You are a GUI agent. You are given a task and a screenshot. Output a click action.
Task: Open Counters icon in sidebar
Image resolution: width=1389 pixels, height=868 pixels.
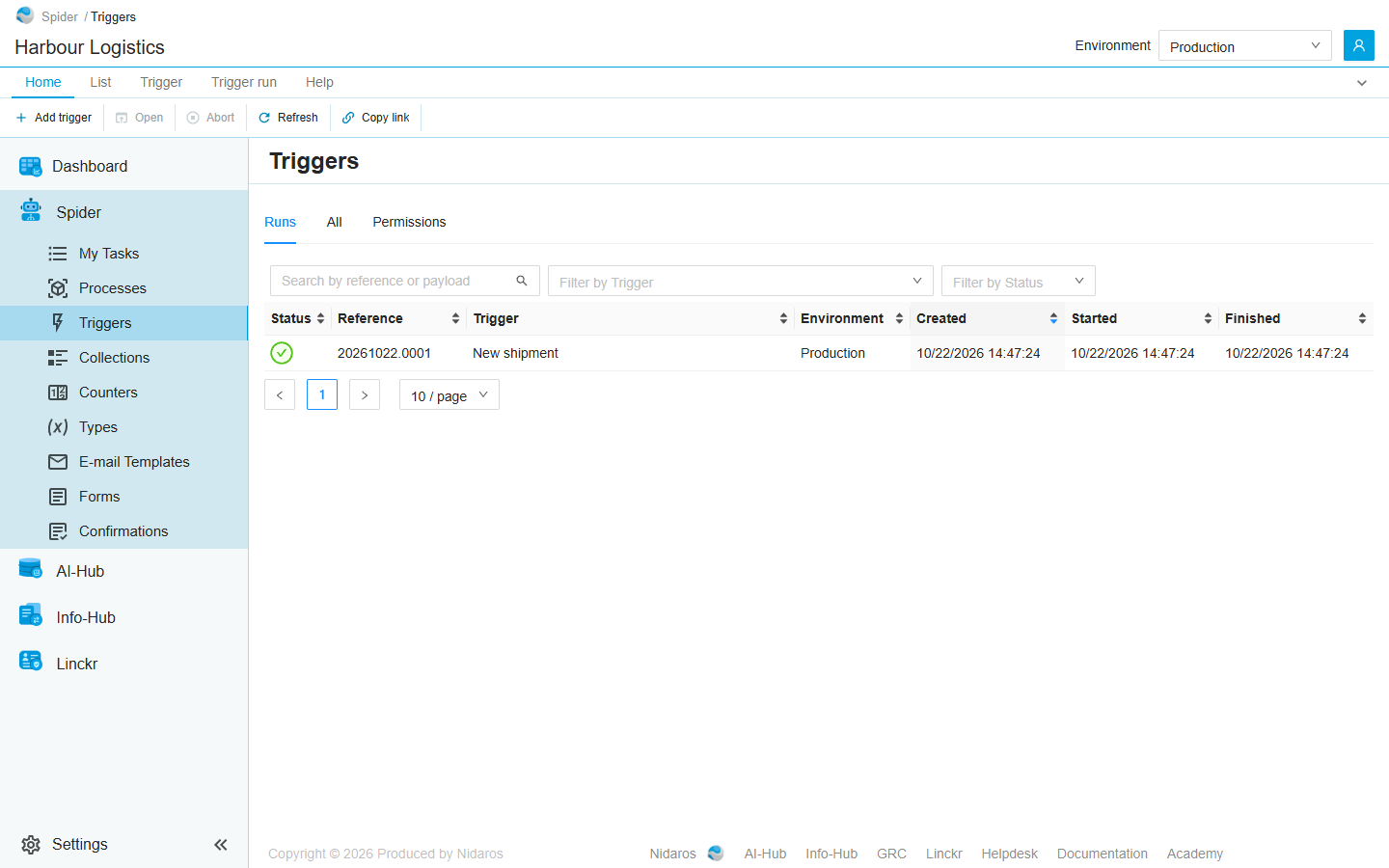[58, 393]
